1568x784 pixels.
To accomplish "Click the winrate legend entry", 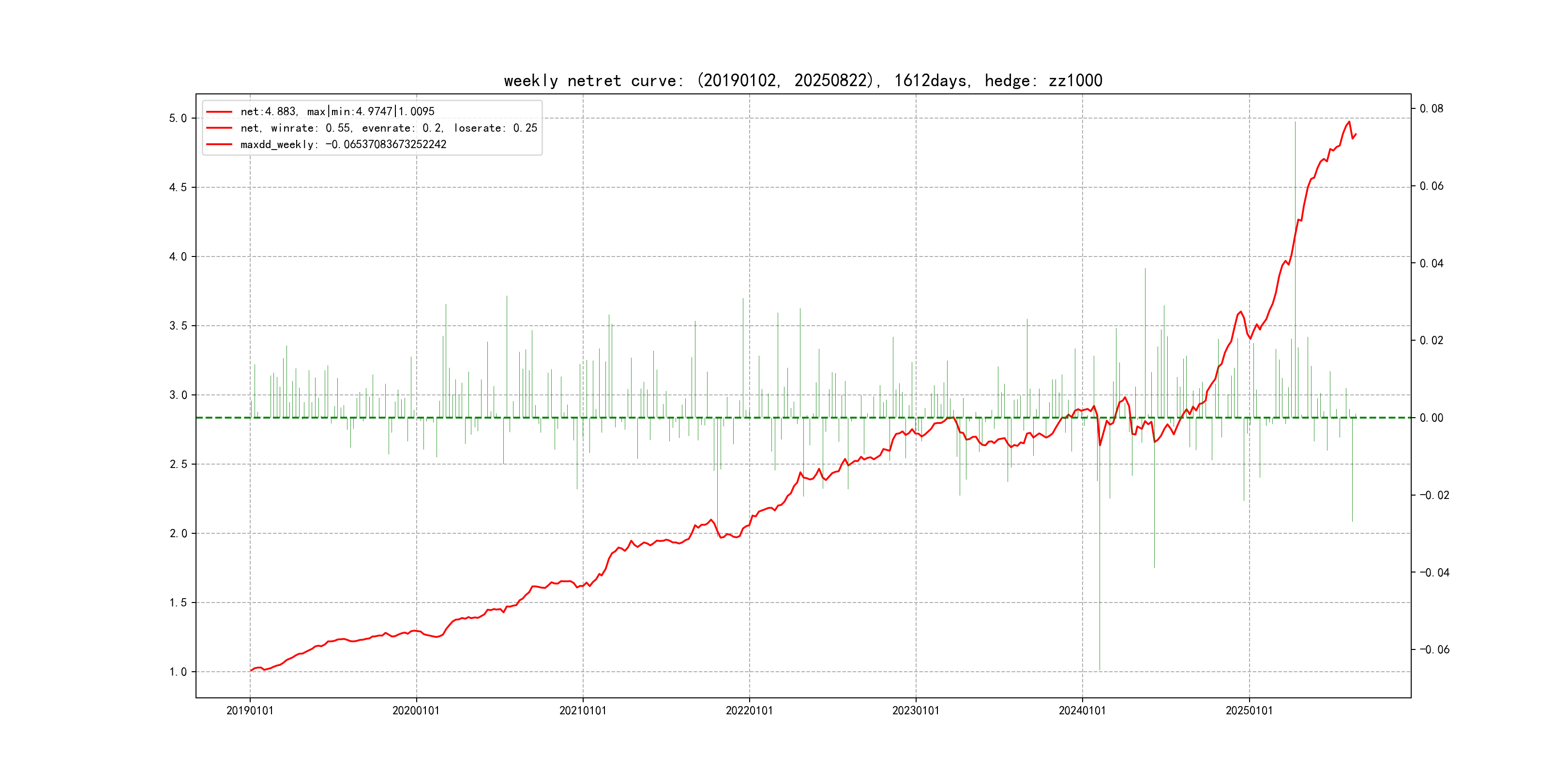I will (388, 128).
